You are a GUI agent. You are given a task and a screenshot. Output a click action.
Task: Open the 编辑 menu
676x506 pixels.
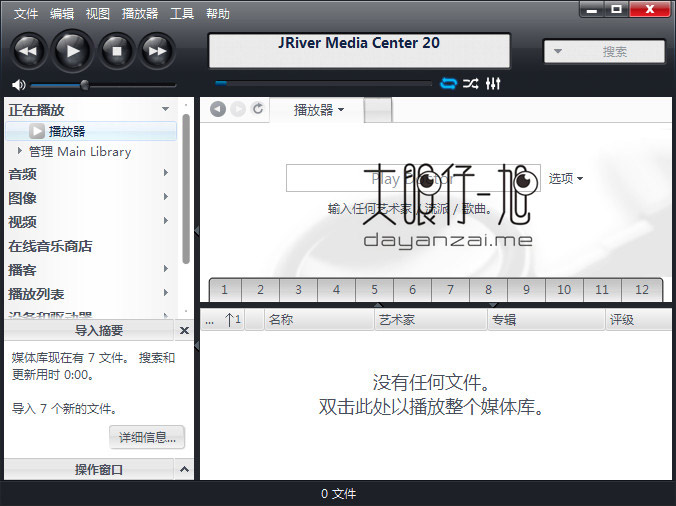(62, 14)
